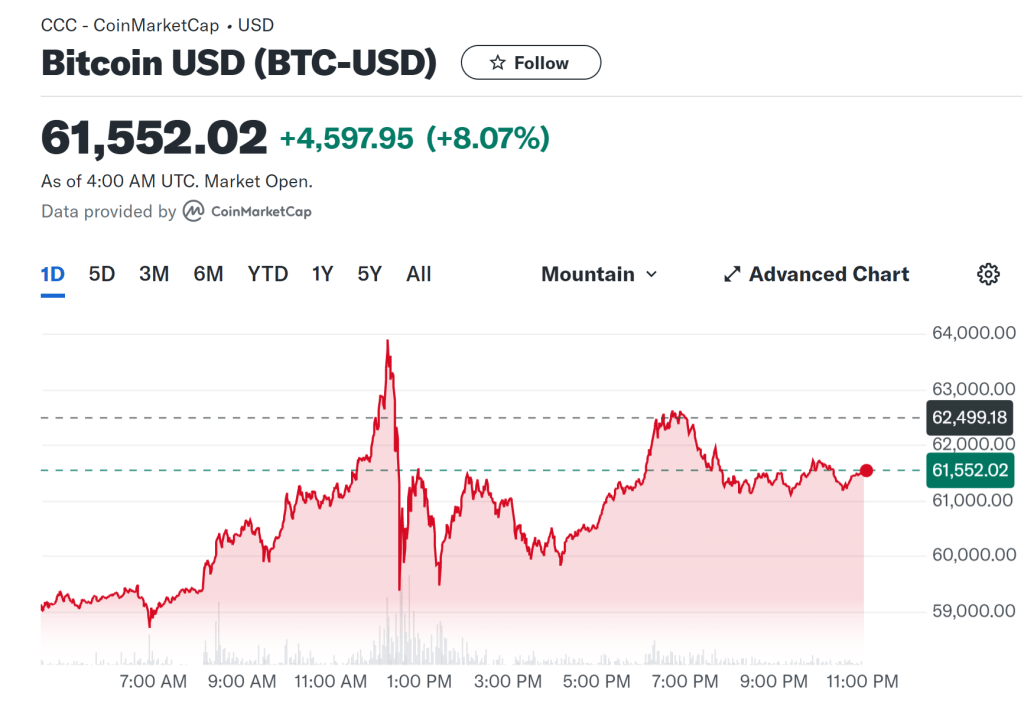Viewport: 1024px width, 706px height.
Task: Click the star icon in Follow
Action: [x=498, y=63]
